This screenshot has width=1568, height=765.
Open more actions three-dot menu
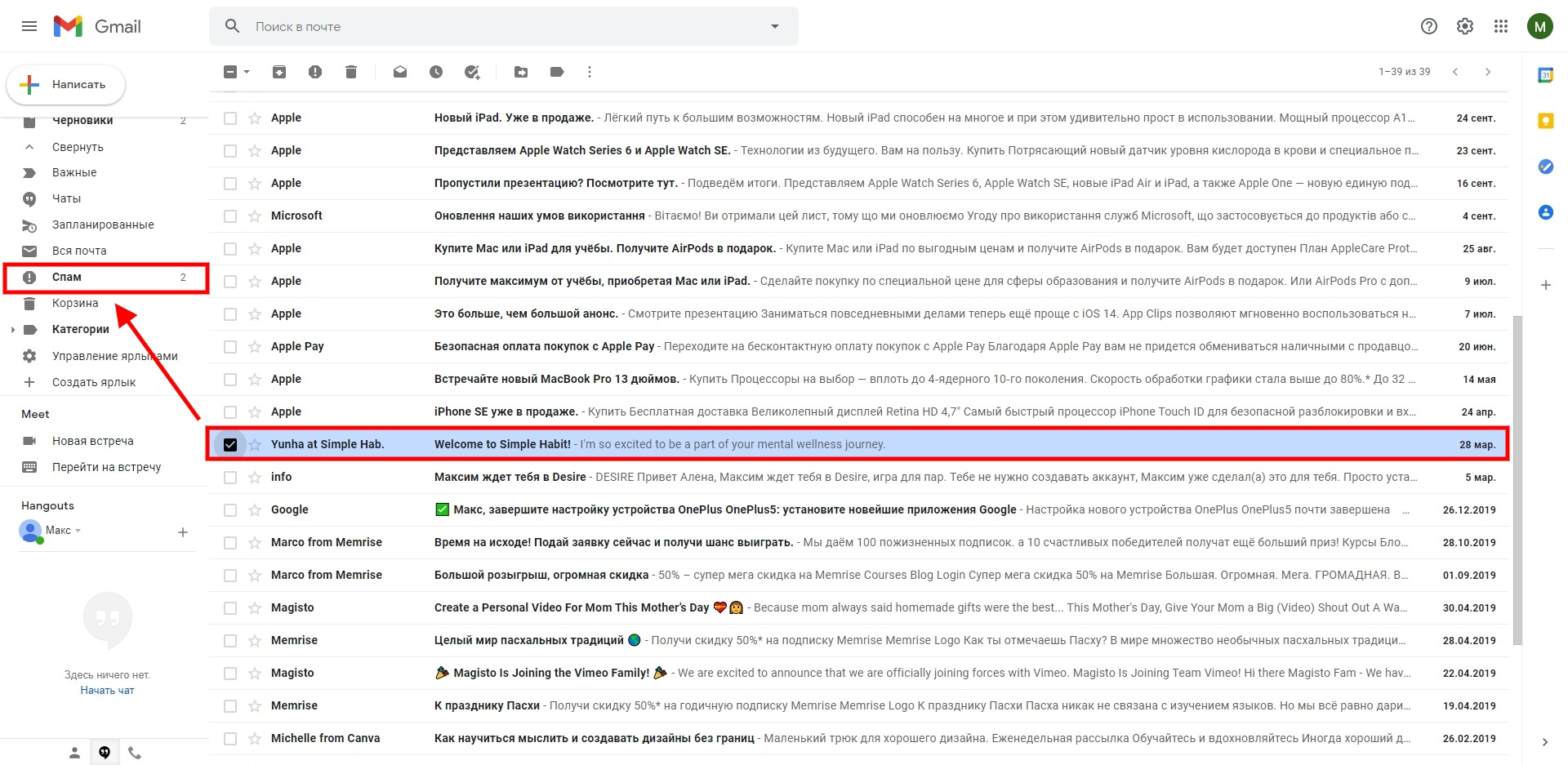pyautogui.click(x=590, y=72)
